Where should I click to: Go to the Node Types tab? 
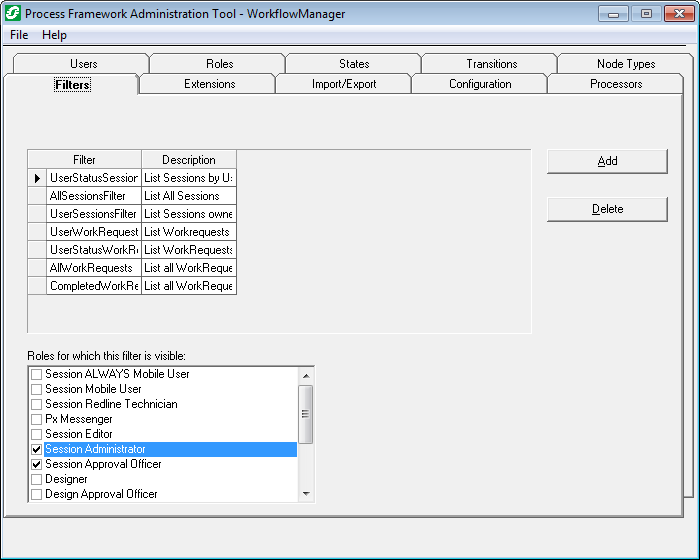[x=626, y=64]
